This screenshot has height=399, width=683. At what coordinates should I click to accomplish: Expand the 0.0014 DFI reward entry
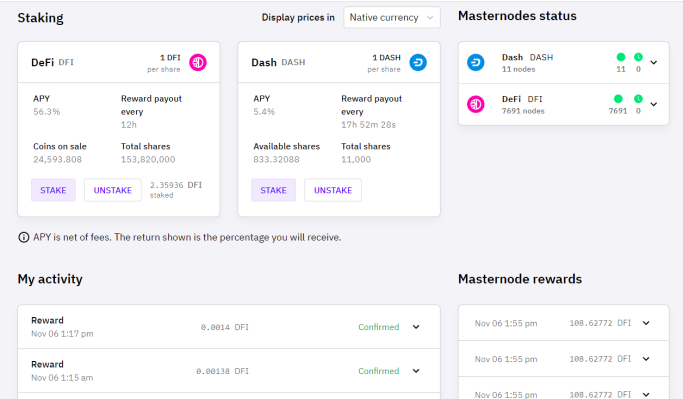416,327
